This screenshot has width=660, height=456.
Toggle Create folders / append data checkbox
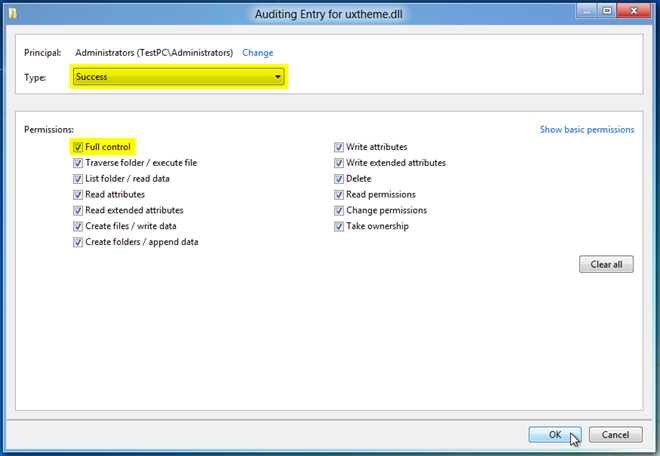(x=78, y=242)
